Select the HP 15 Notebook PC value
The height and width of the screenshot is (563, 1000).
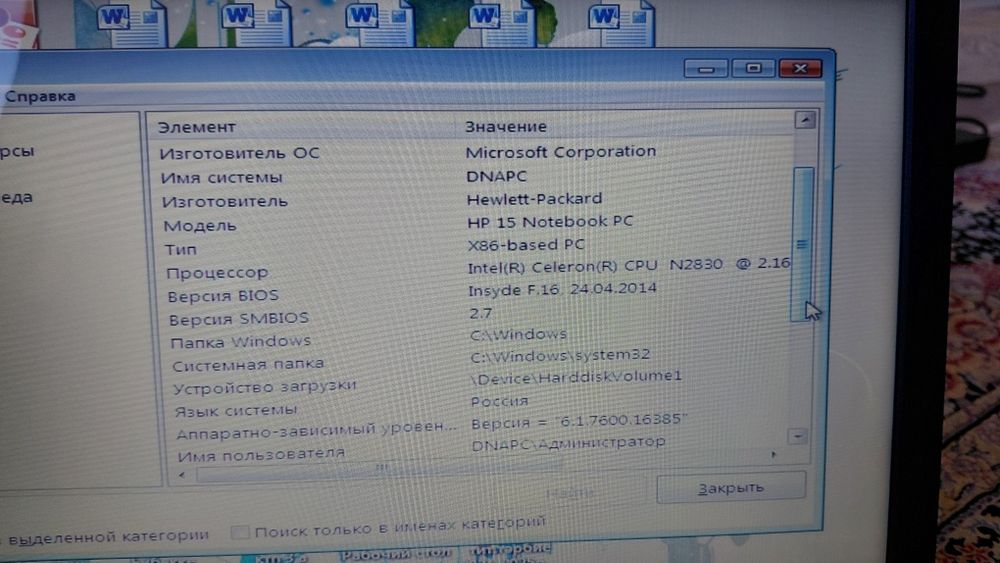point(550,222)
